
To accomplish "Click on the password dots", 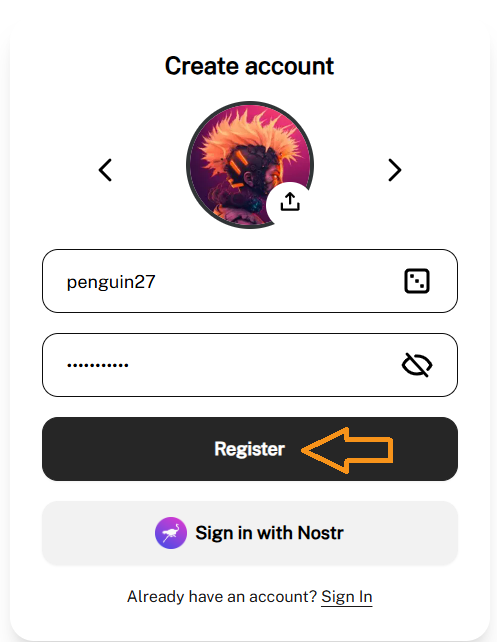I will point(98,365).
